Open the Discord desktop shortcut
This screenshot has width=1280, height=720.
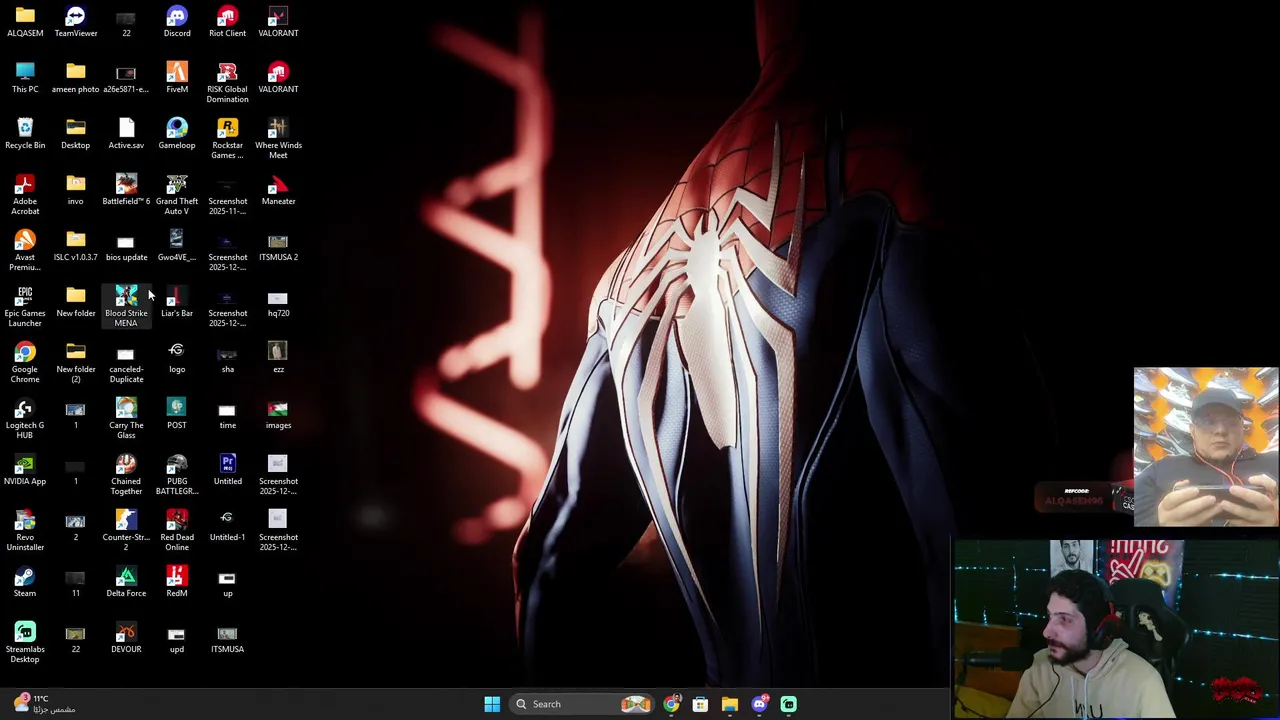coord(177,21)
